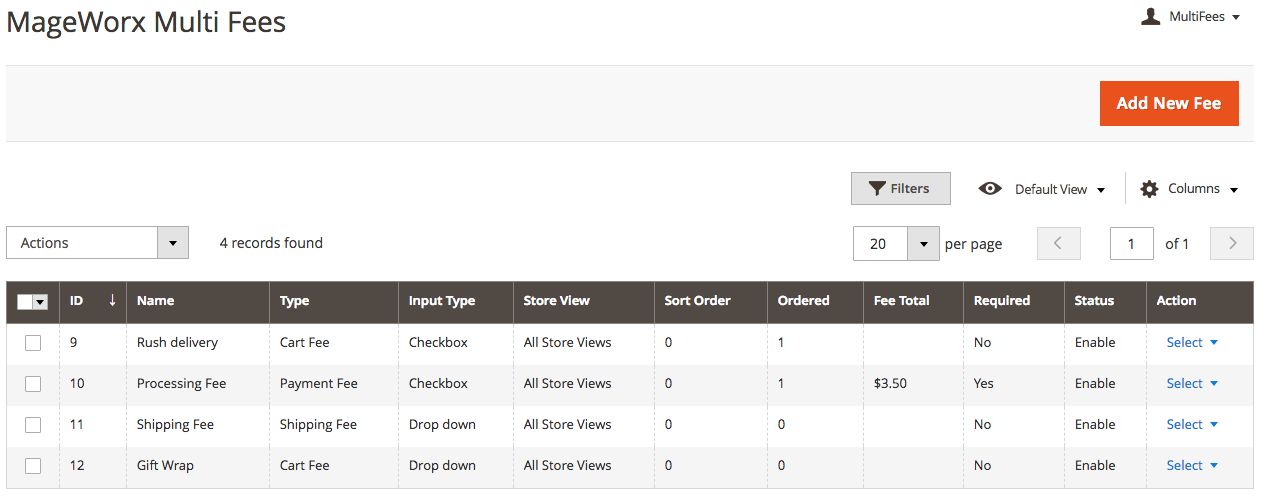Click the Input Type column header
The image size is (1264, 503).
[456, 300]
